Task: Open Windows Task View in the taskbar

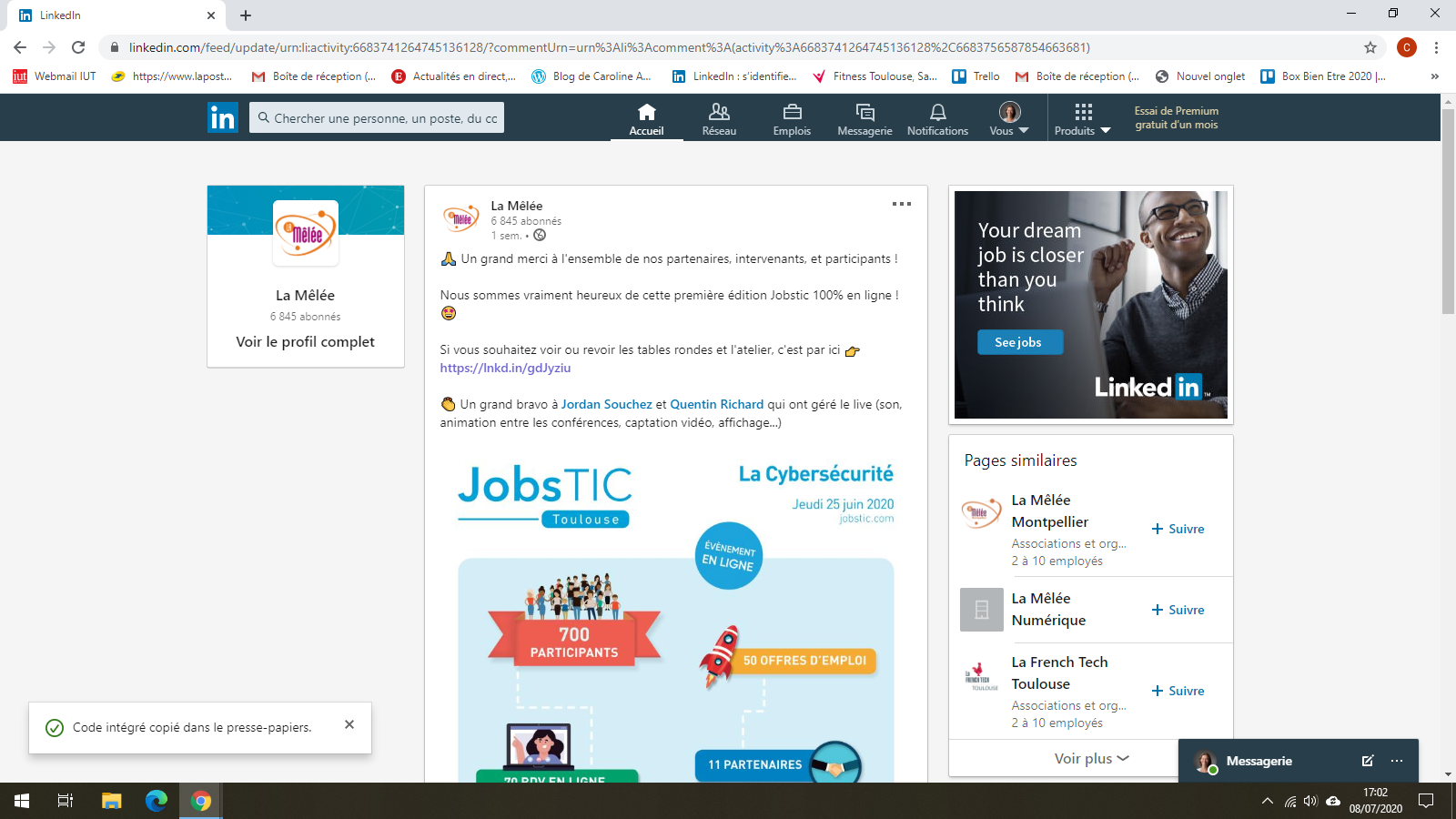Action: tap(66, 801)
